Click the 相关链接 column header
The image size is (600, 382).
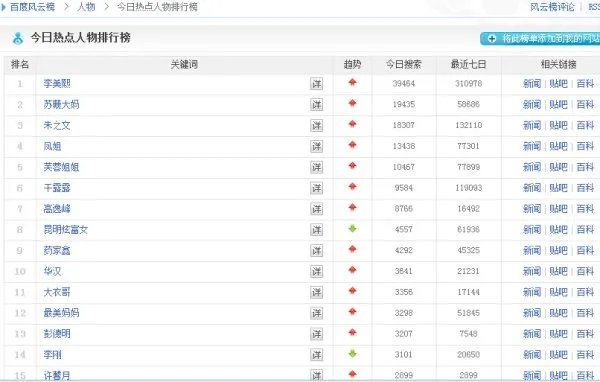[x=559, y=64]
